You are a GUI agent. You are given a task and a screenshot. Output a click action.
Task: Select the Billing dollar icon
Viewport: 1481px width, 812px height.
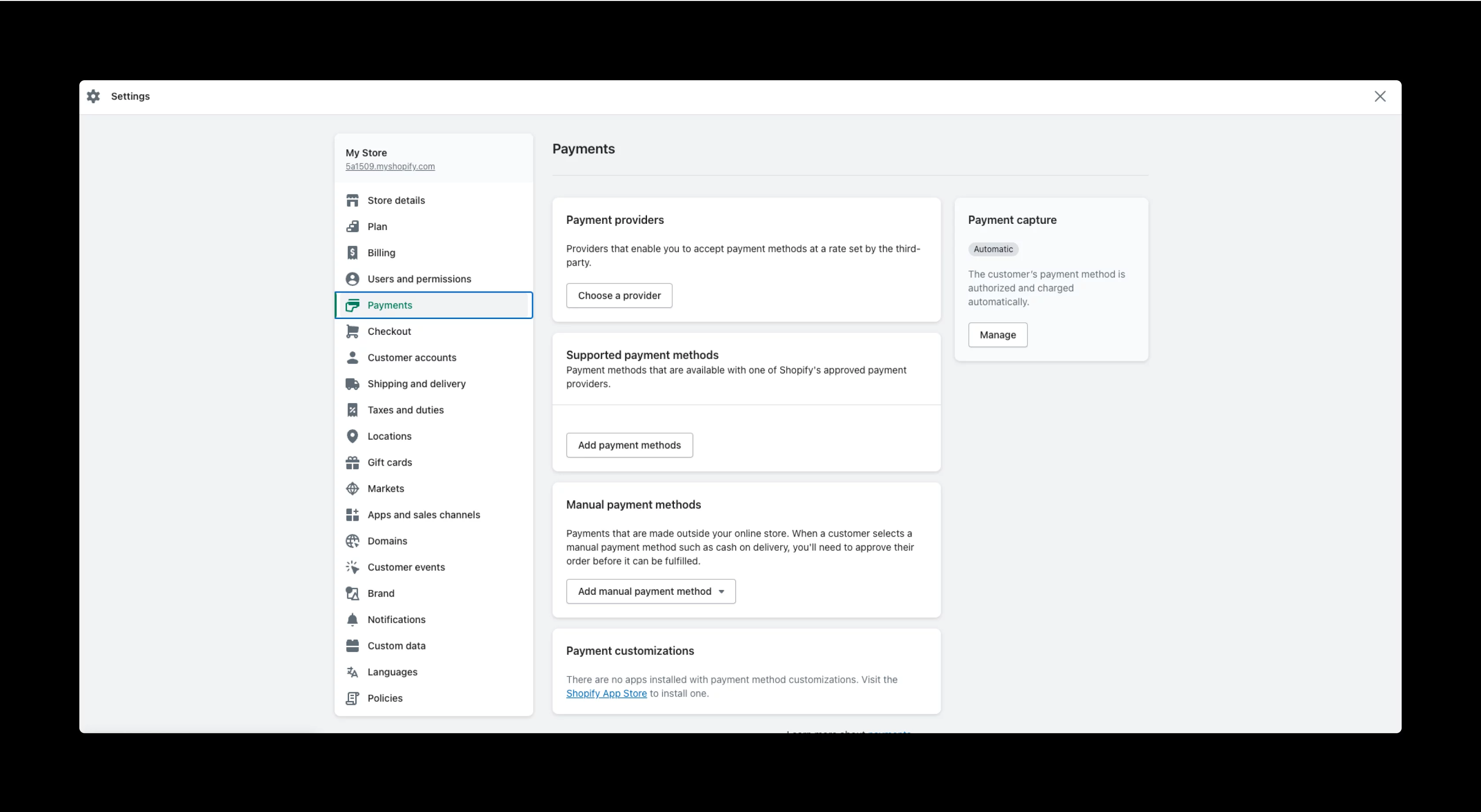(x=353, y=252)
